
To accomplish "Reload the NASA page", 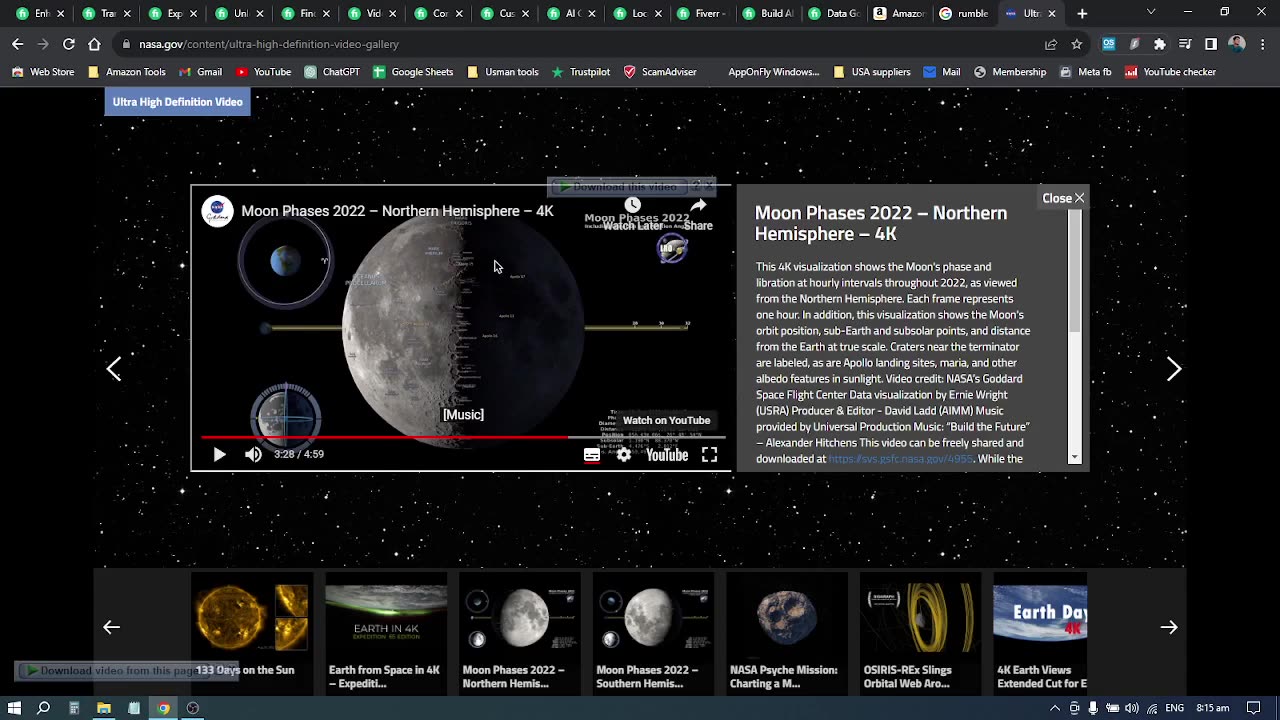I will click(x=68, y=44).
